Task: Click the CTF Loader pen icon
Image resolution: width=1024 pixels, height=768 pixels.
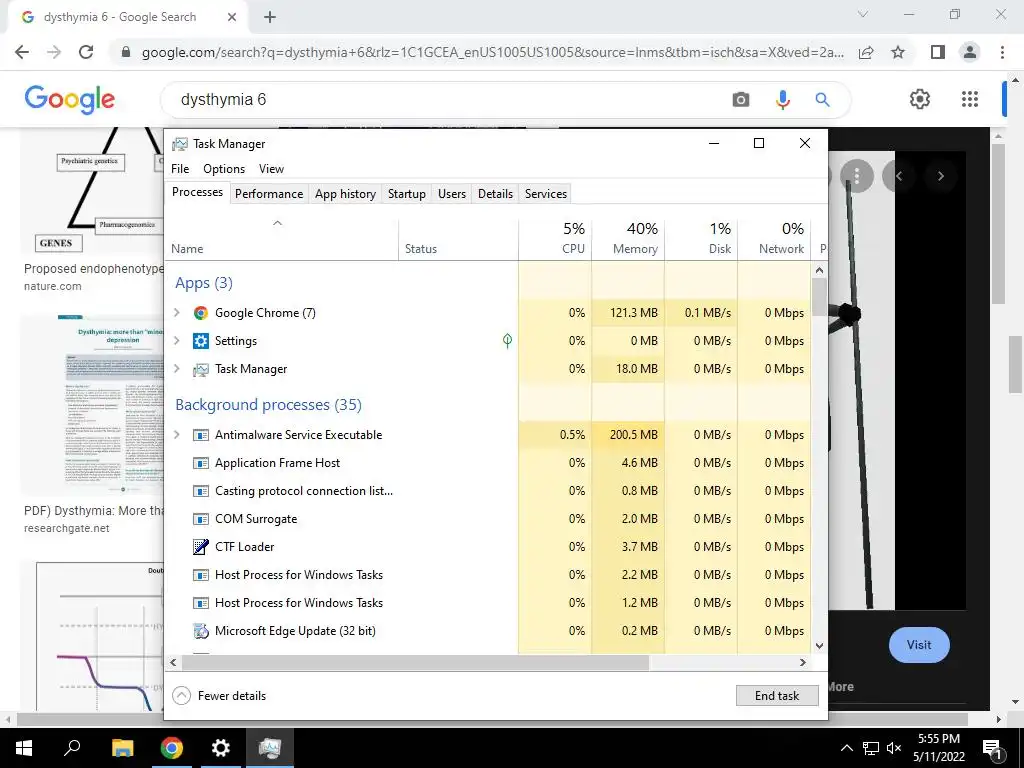Action: (x=200, y=547)
